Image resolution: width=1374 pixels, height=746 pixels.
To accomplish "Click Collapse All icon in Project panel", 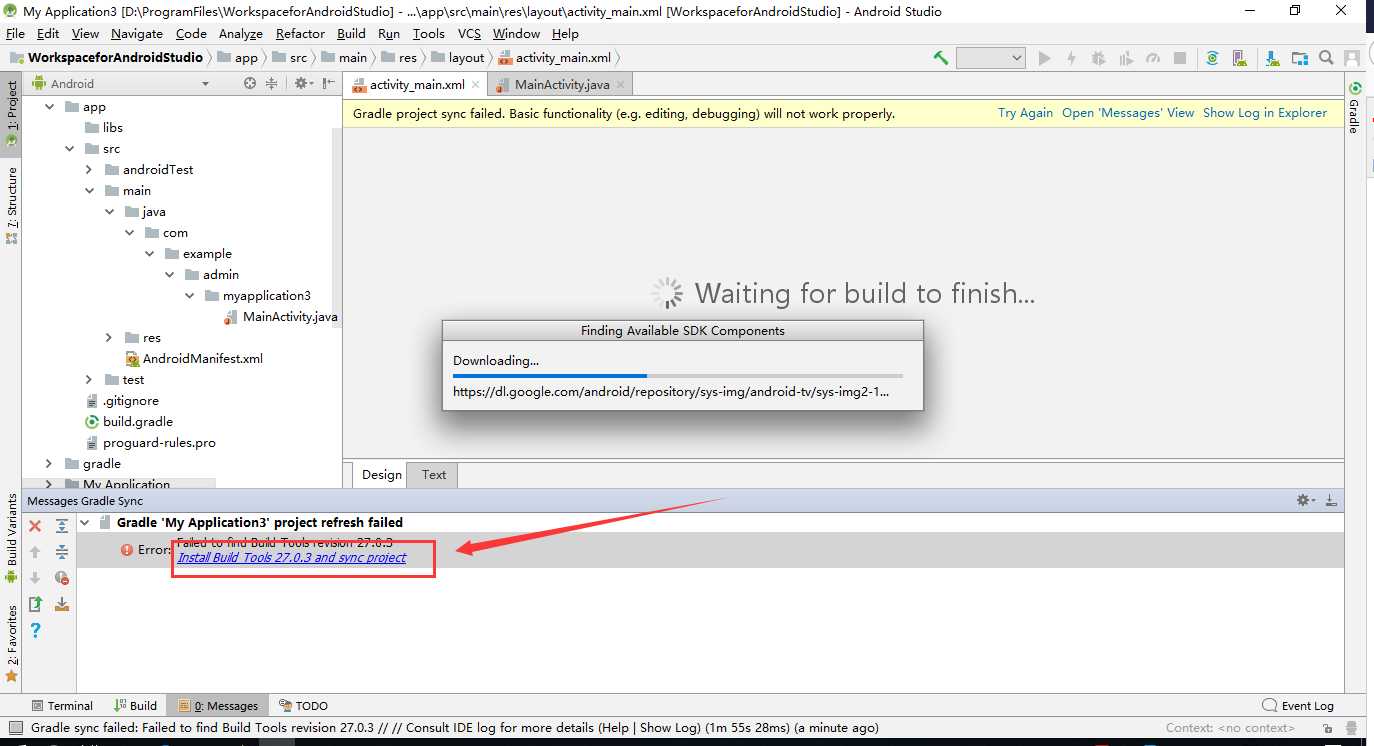I will coord(271,84).
